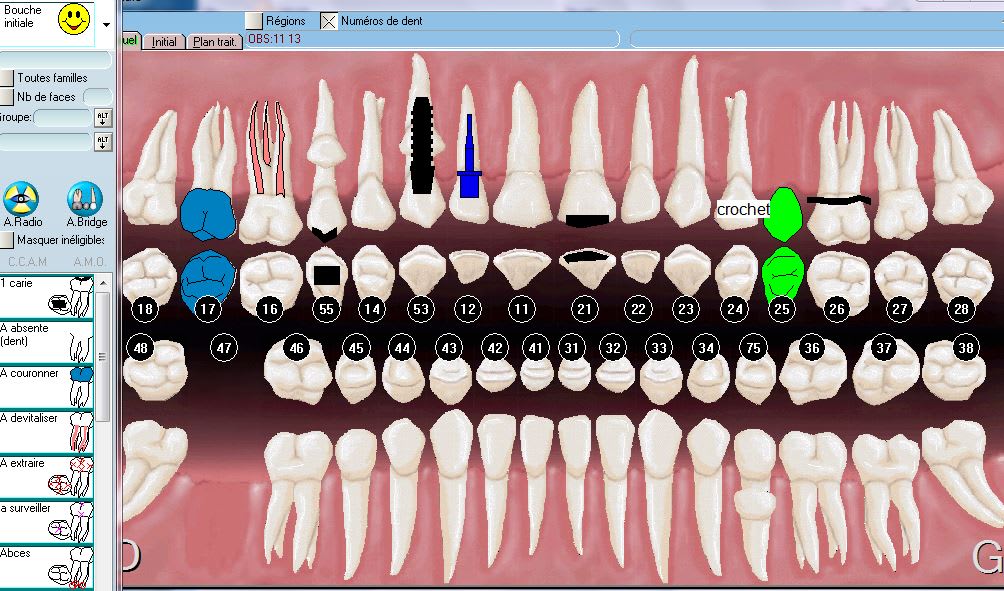Screen dimensions: 1004x591
Task: Switch to the 'Initial' tab
Action: [163, 42]
